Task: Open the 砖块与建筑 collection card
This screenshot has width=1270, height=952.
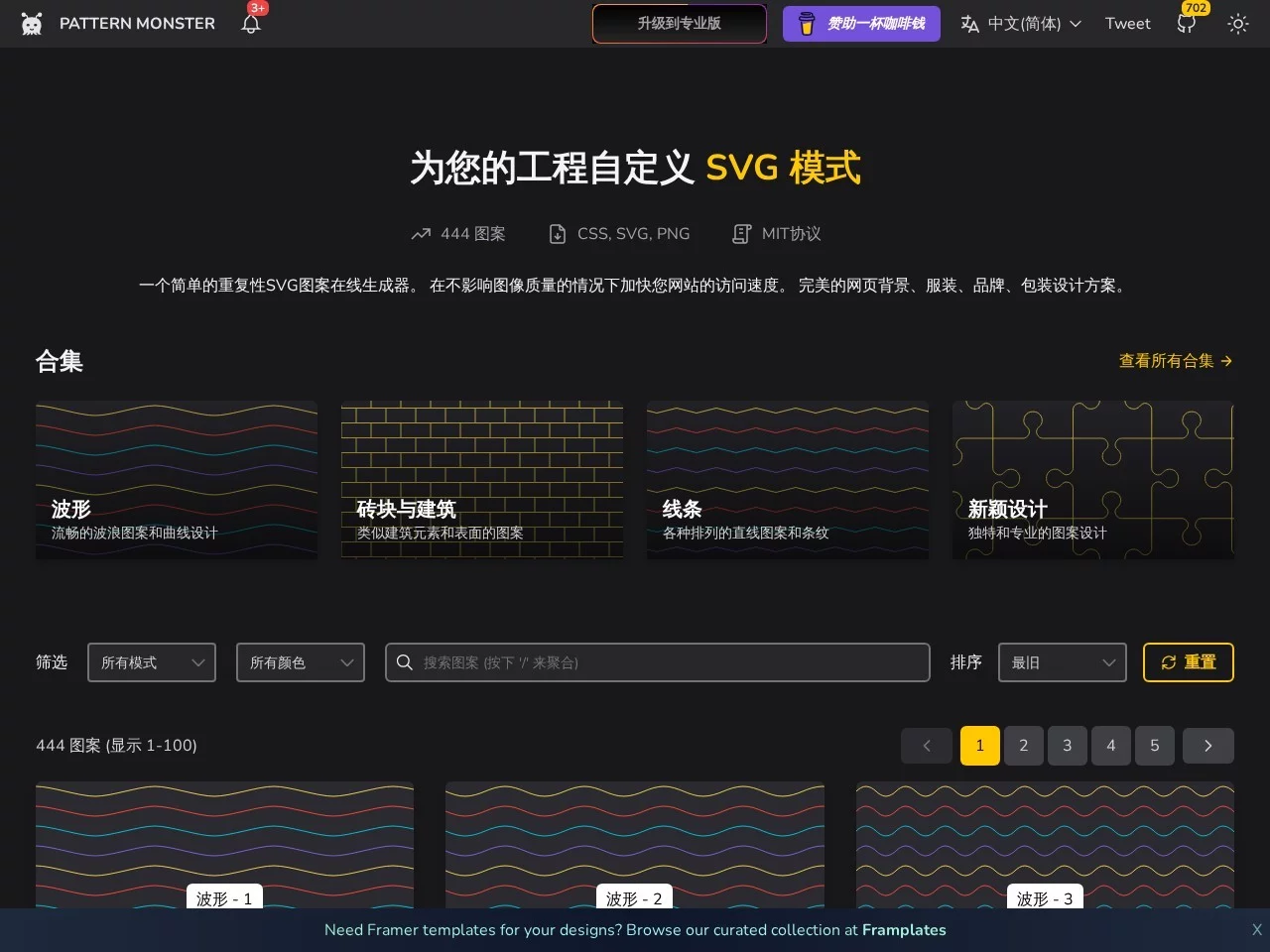Action: point(482,480)
